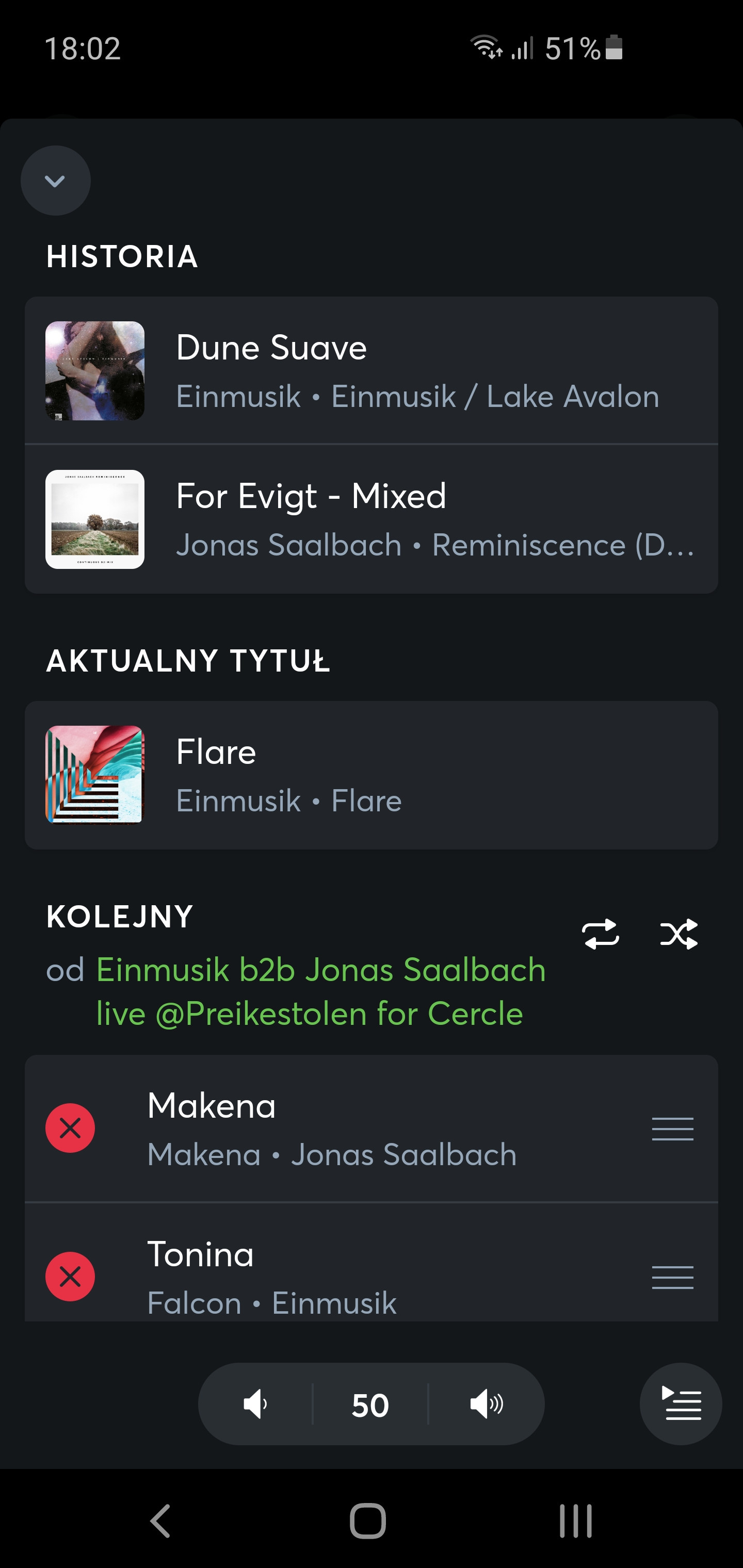Toggle shuffle for upcoming tracks
743x1568 pixels.
click(679, 934)
